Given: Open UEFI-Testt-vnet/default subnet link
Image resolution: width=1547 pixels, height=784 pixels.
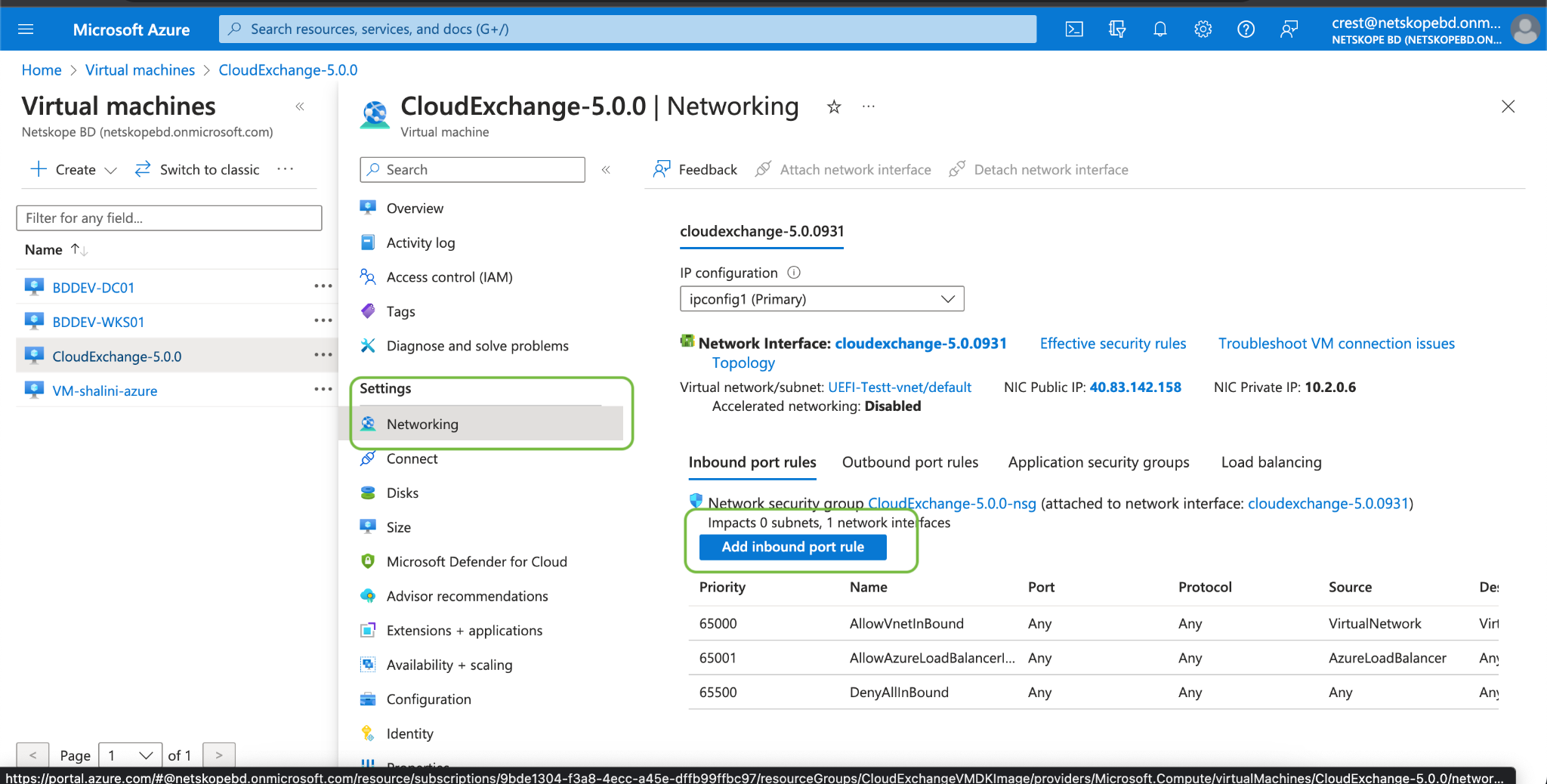Looking at the screenshot, I should coord(900,387).
